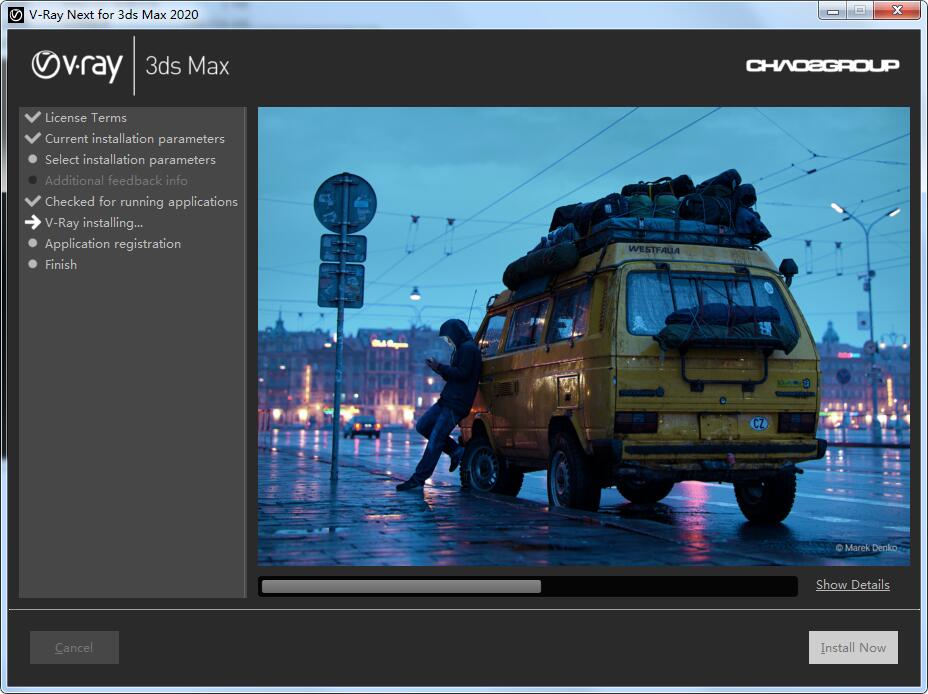Click the installation progress bar

(x=527, y=586)
